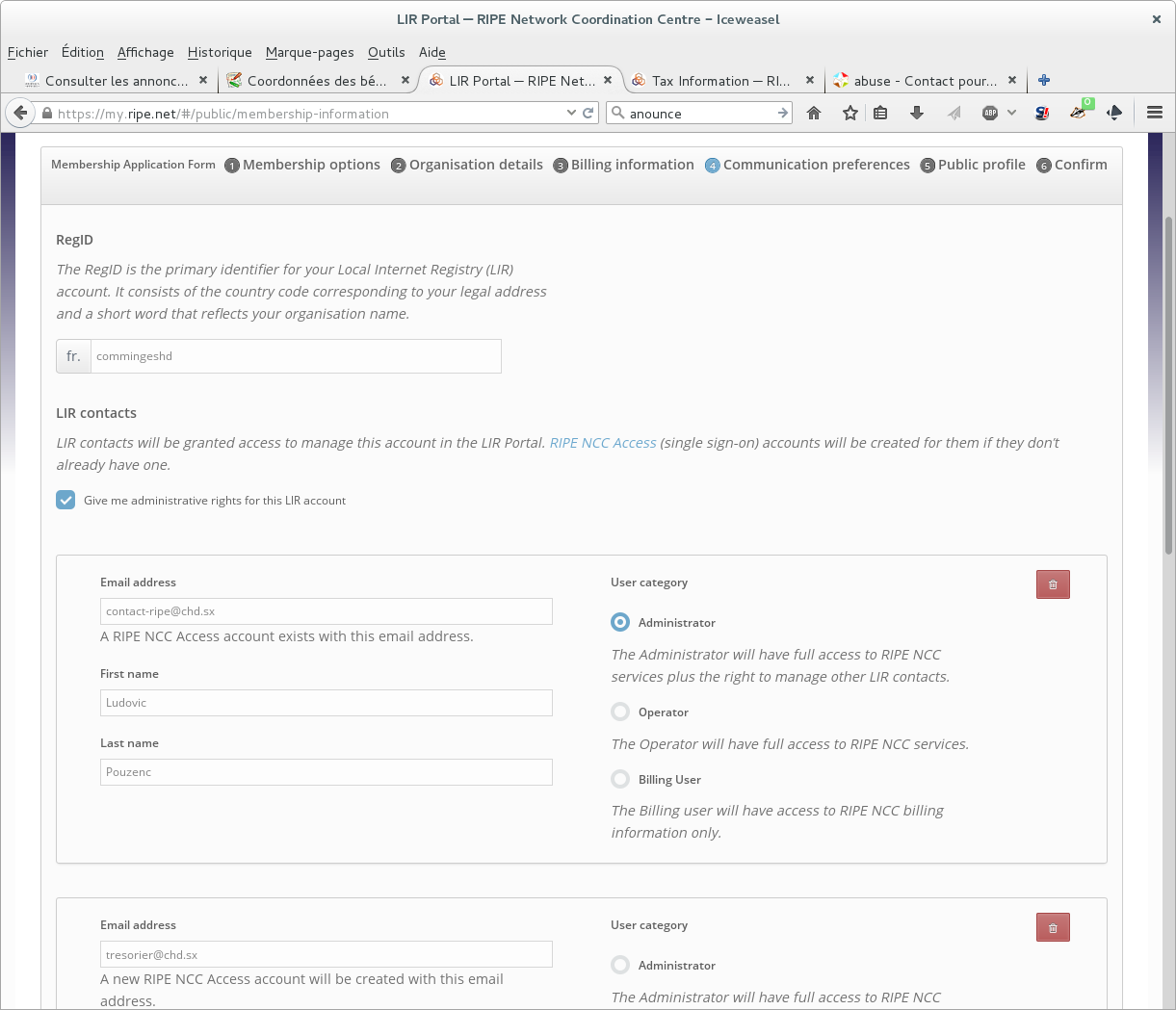This screenshot has width=1176, height=1010.
Task: Click the padlock site identity icon
Action: [x=46, y=114]
